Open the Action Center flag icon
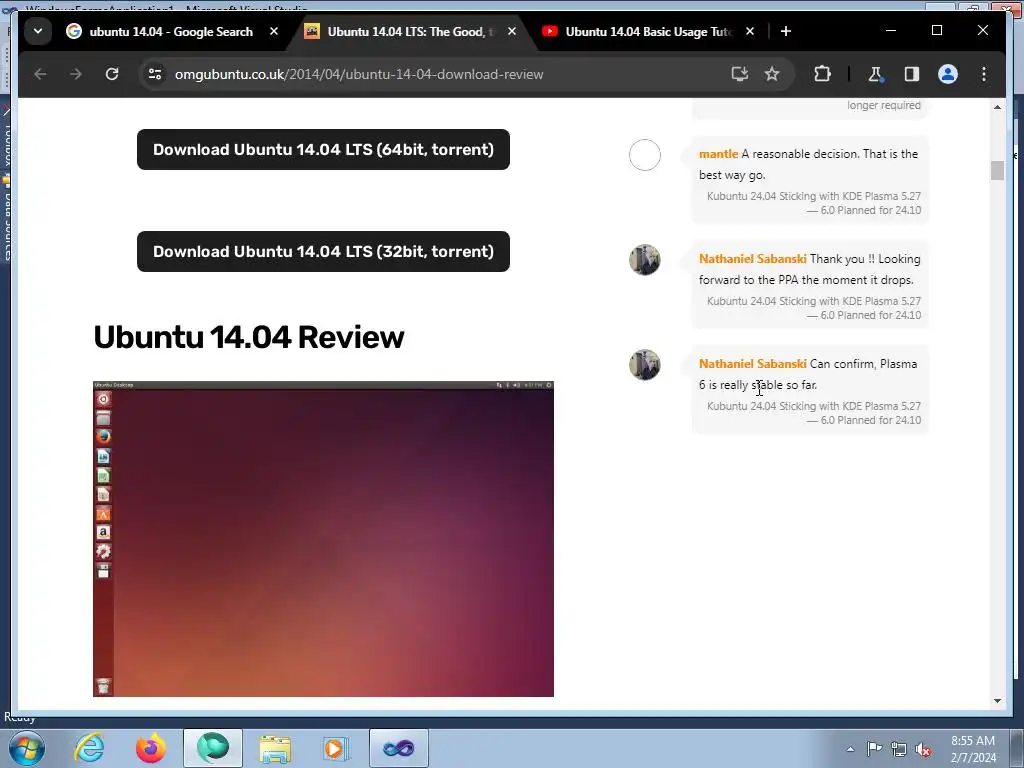Image resolution: width=1024 pixels, height=768 pixels. (874, 749)
